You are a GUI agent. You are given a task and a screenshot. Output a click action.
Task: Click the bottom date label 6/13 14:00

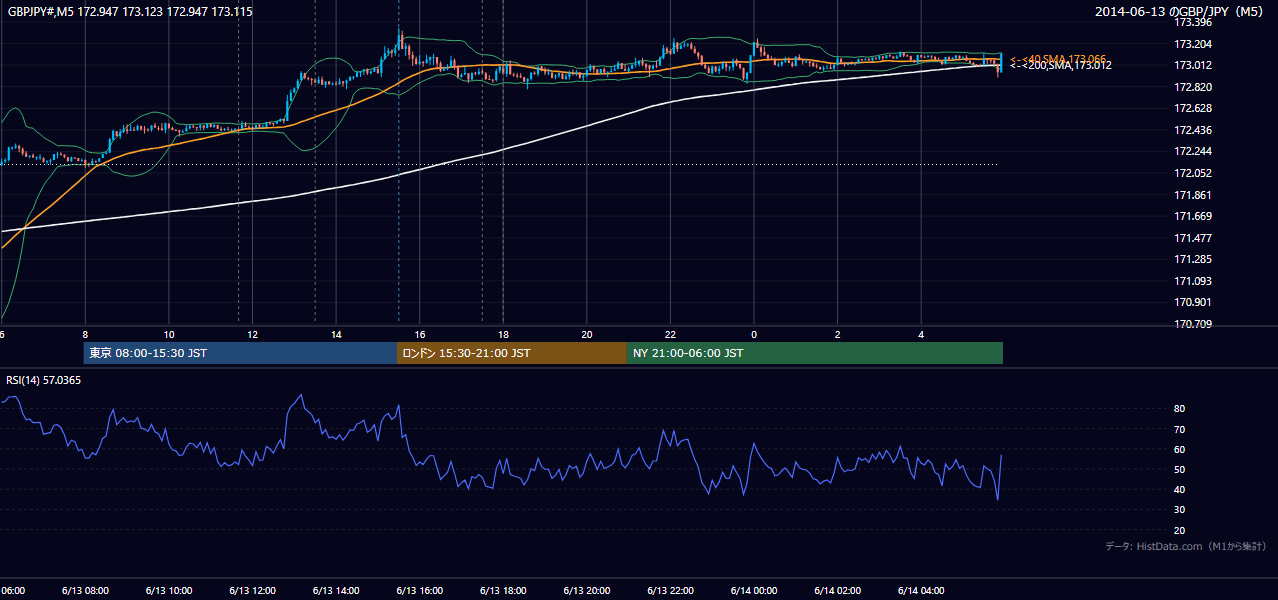[335, 590]
